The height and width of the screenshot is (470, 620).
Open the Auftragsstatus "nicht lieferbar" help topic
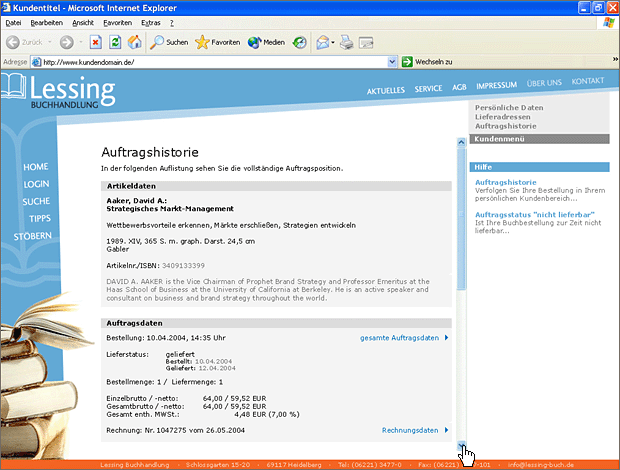[535, 215]
